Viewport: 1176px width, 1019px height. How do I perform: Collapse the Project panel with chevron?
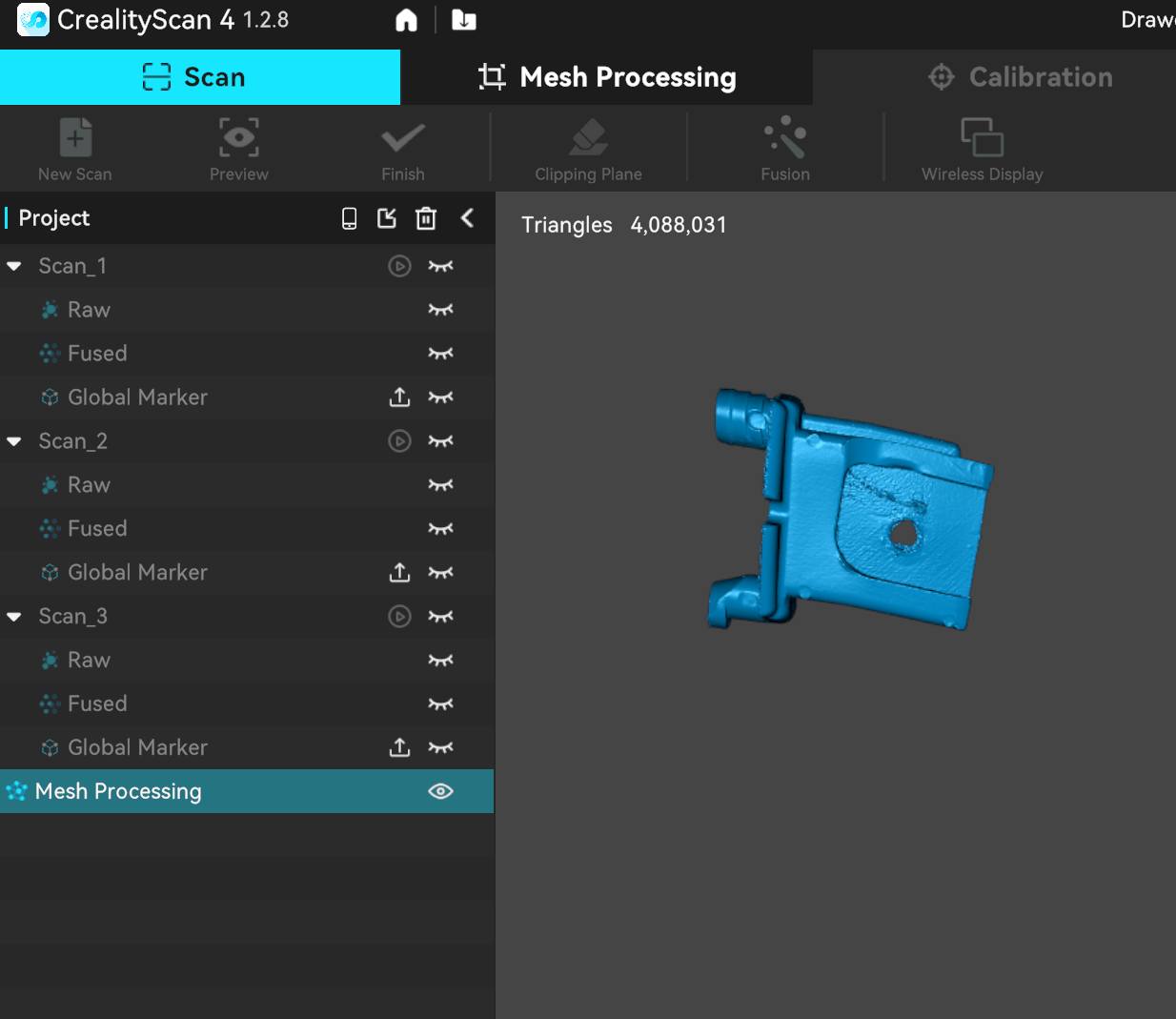(x=467, y=218)
